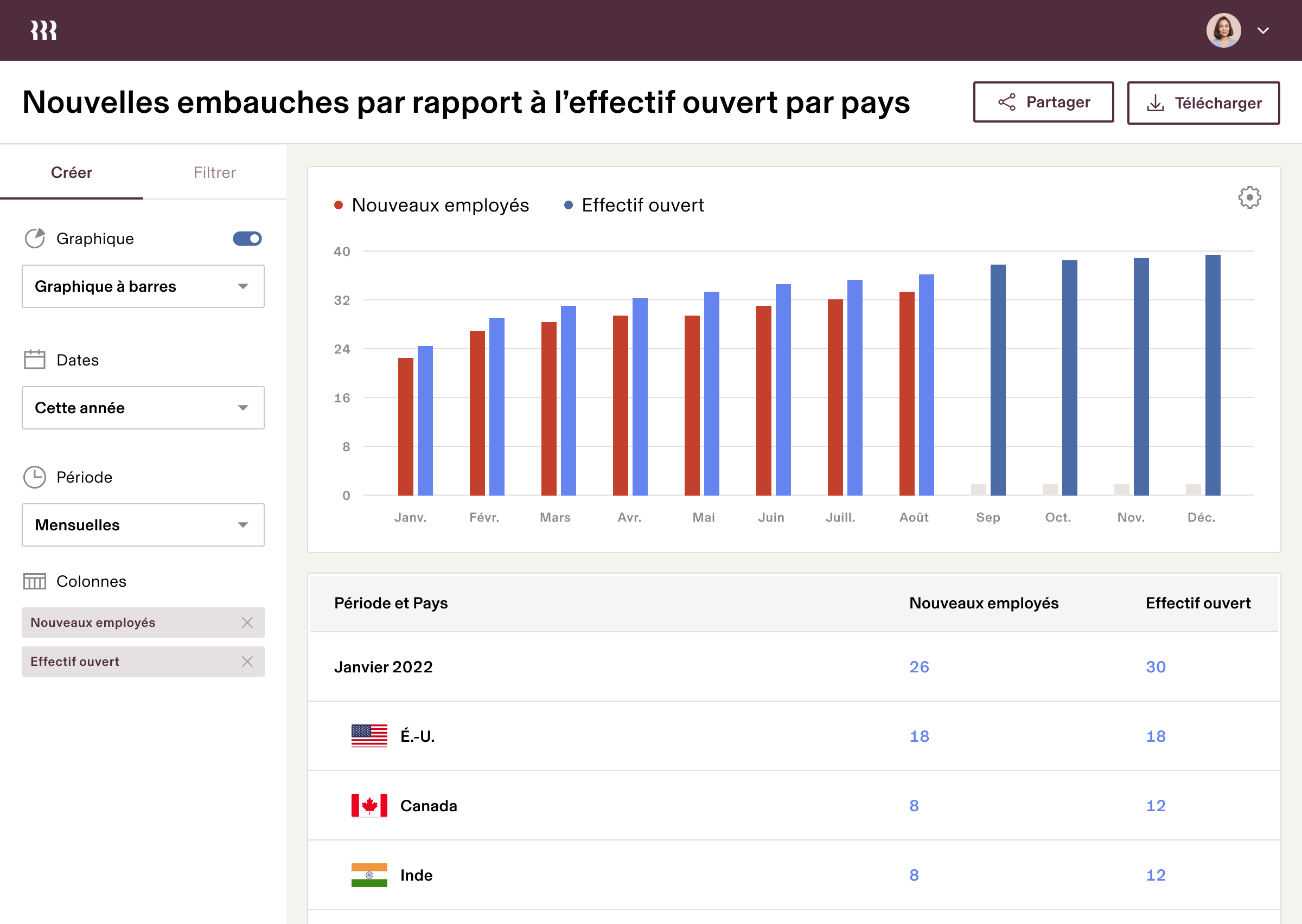Click the clock icon next to Période
Viewport: 1302px width, 924px height.
coord(35,477)
